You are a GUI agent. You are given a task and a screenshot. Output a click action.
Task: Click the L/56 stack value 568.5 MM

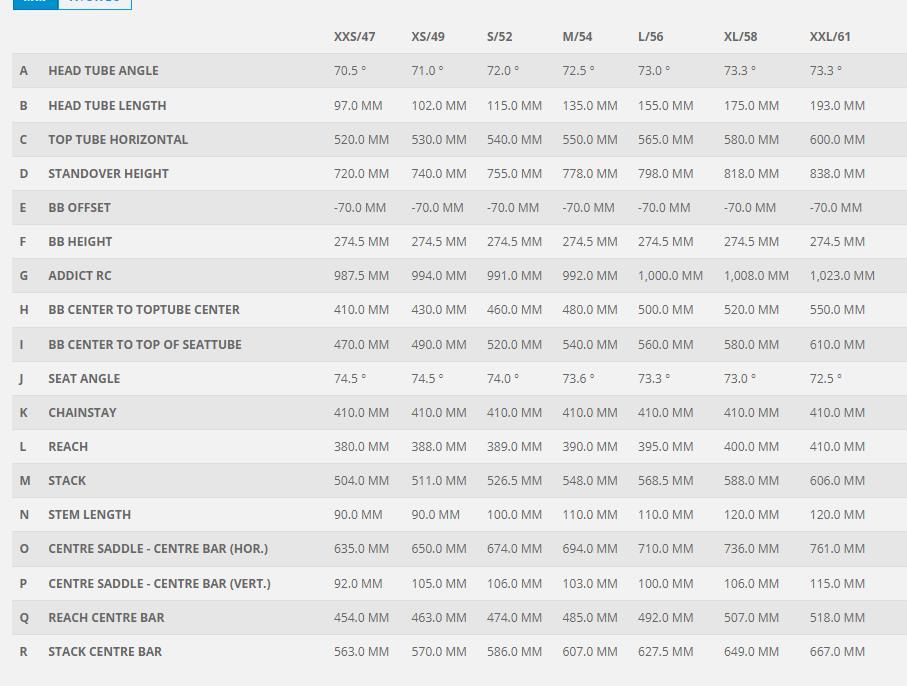click(665, 481)
